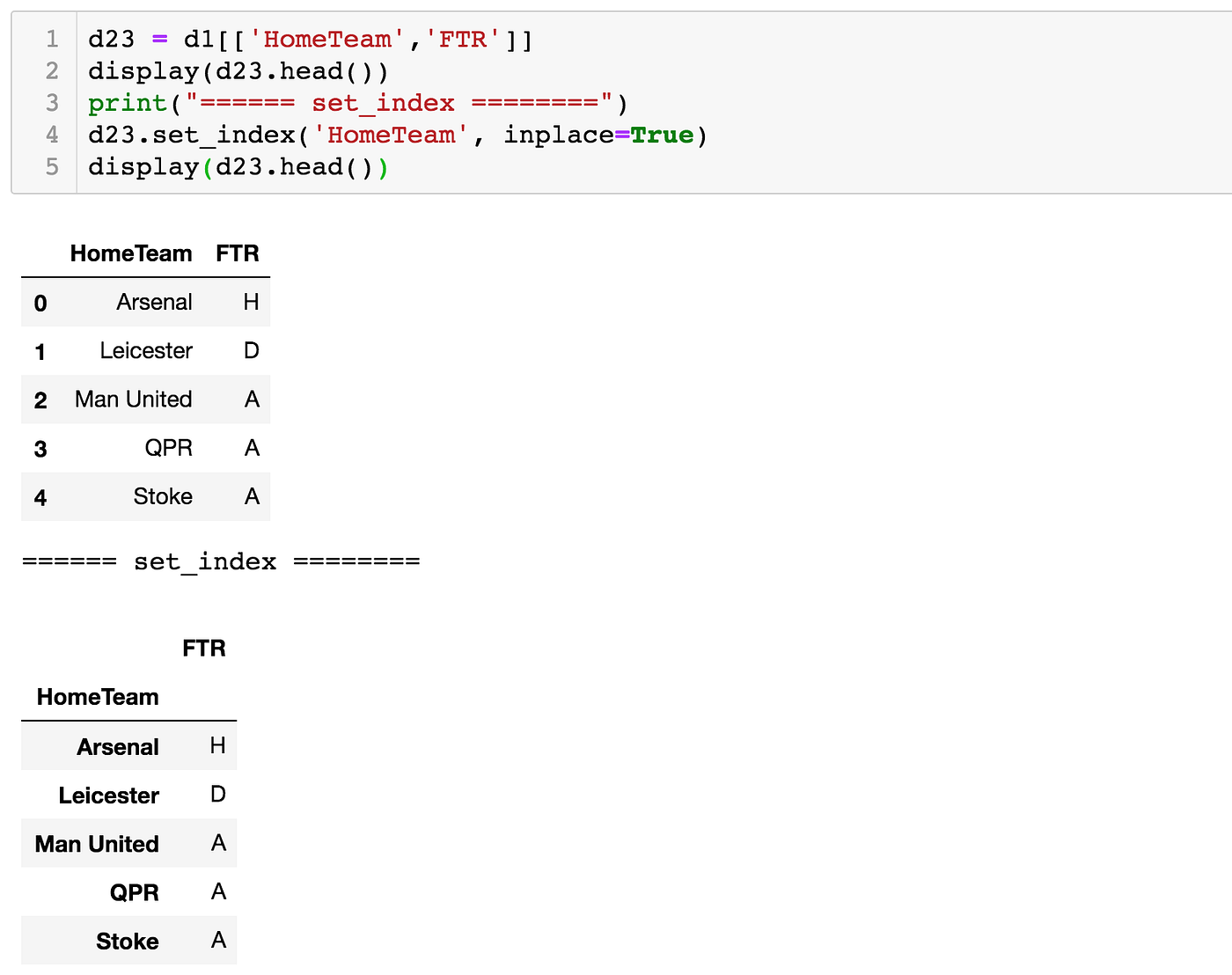Click the red "====== set_index ========" string in code
The height and width of the screenshot is (975, 1232).
(x=399, y=103)
